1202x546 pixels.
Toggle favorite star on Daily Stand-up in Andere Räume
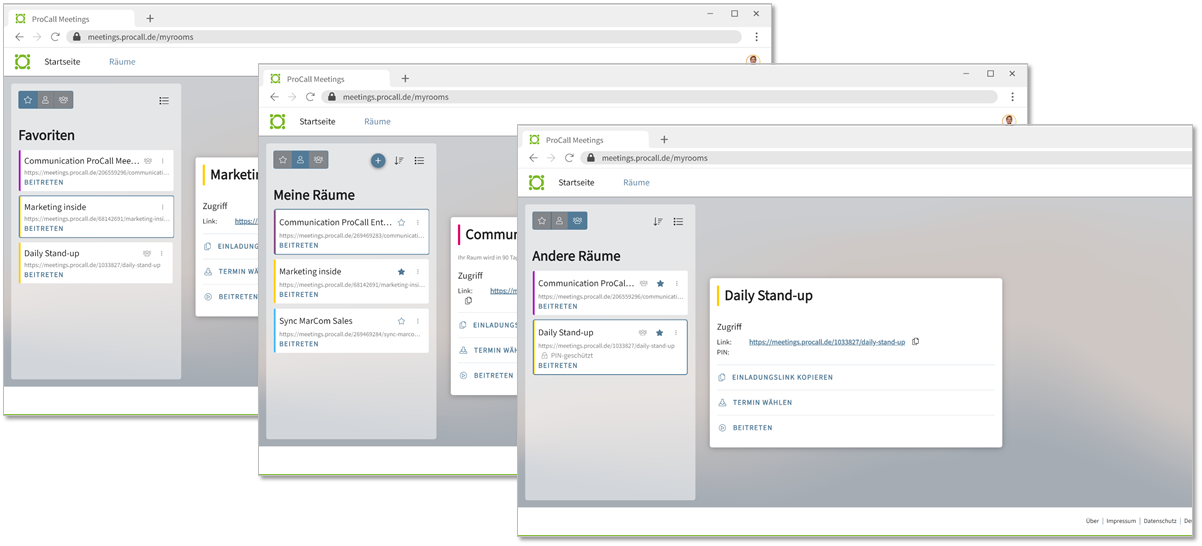[x=659, y=332]
